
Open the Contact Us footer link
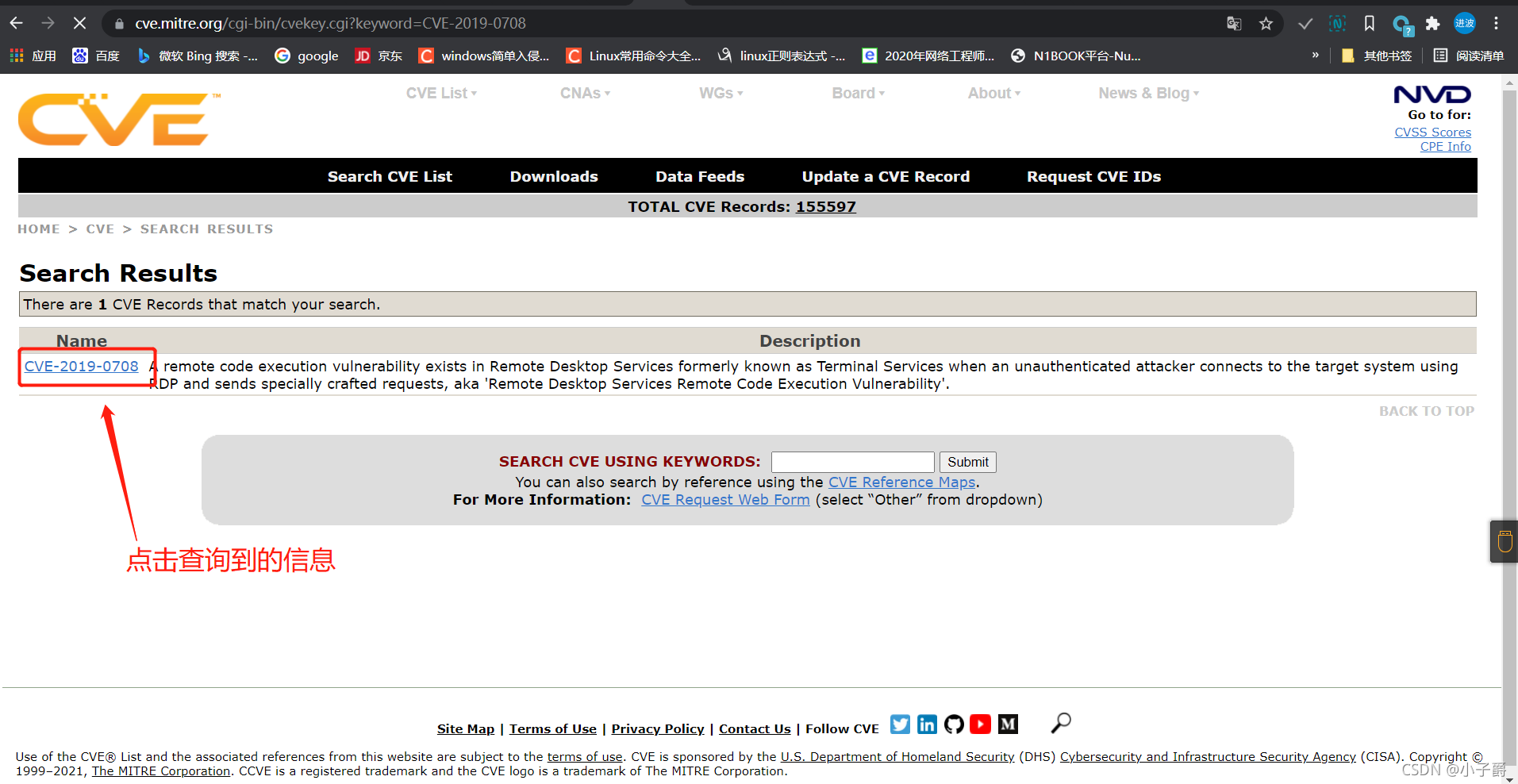coord(755,728)
